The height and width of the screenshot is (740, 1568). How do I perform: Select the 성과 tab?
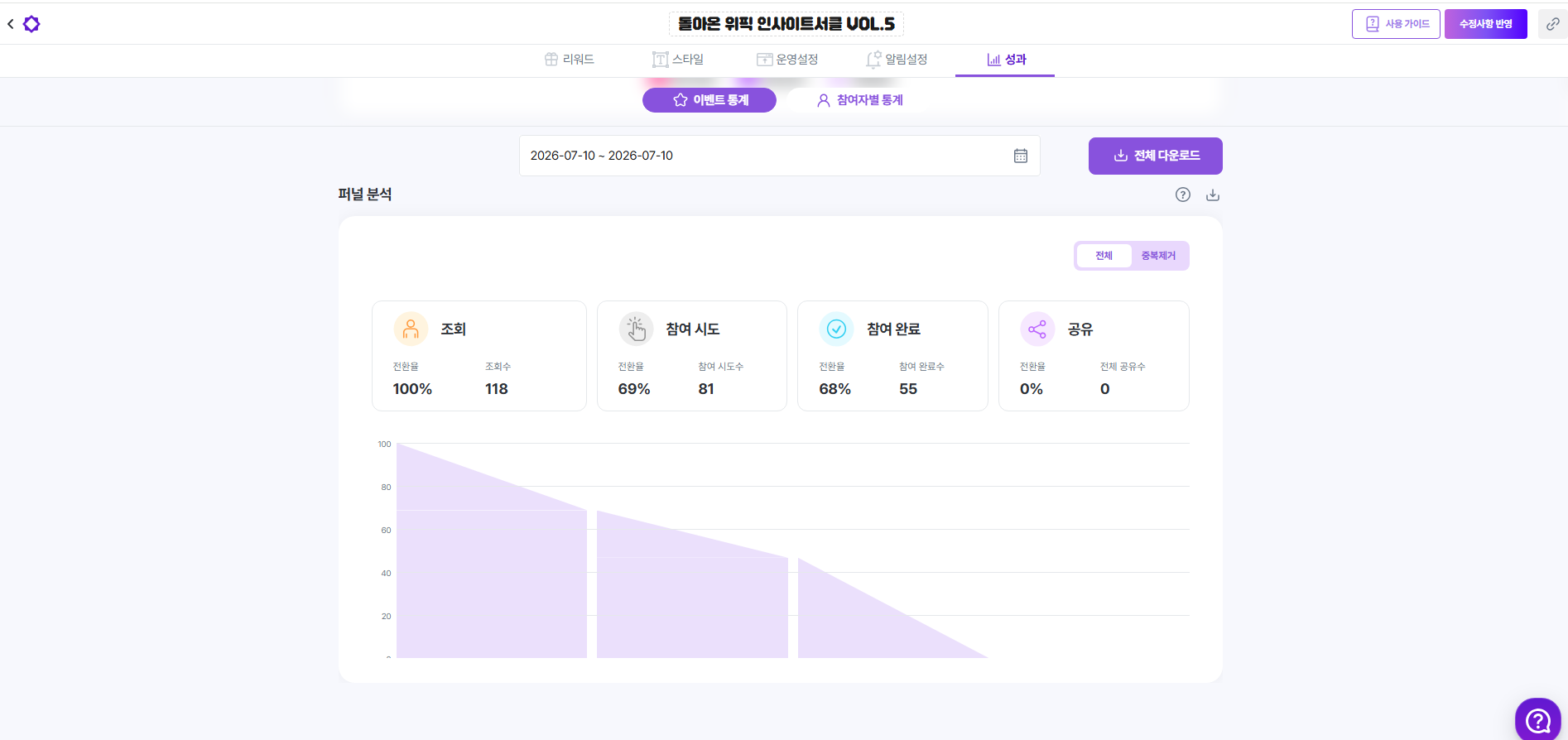1006,60
